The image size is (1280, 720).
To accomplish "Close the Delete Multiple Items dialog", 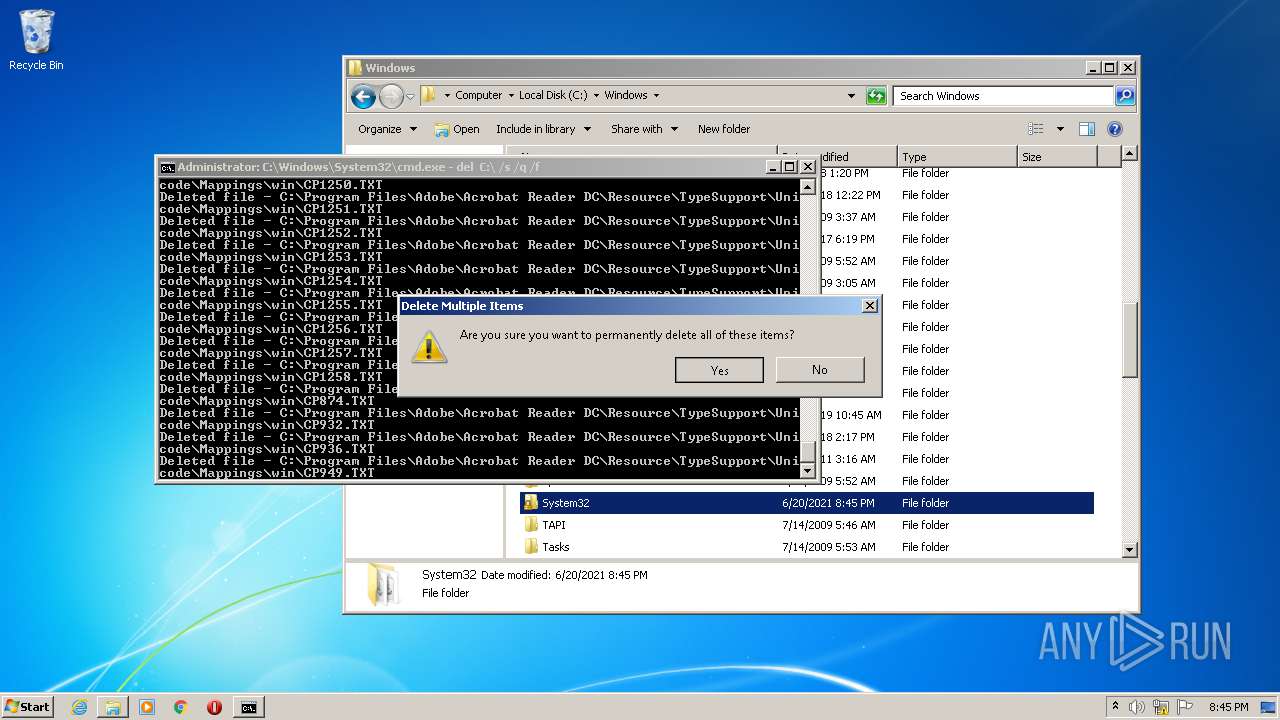I will pyautogui.click(x=869, y=306).
